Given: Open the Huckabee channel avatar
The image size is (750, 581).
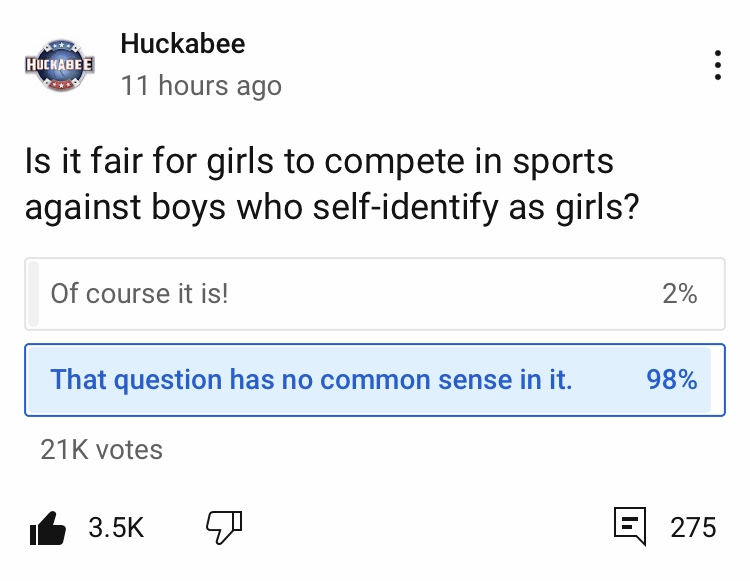Looking at the screenshot, I should click(x=60, y=66).
